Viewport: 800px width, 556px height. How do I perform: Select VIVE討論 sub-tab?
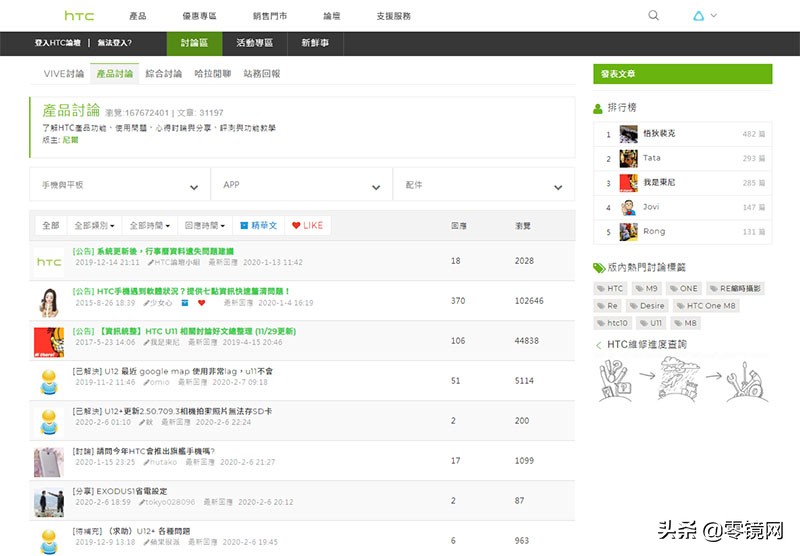pos(64,74)
